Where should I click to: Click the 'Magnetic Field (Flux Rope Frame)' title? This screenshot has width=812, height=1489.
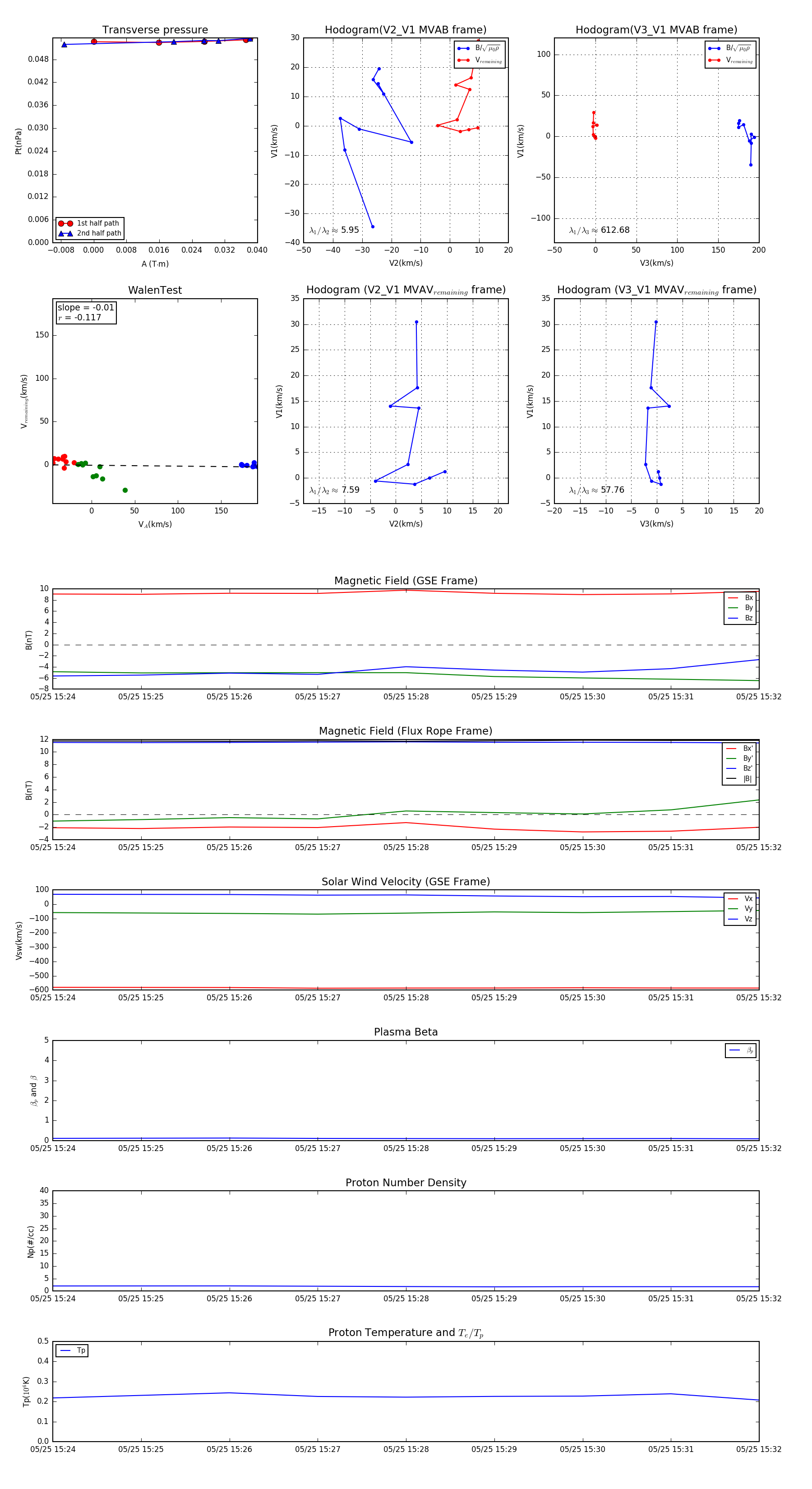point(406,731)
